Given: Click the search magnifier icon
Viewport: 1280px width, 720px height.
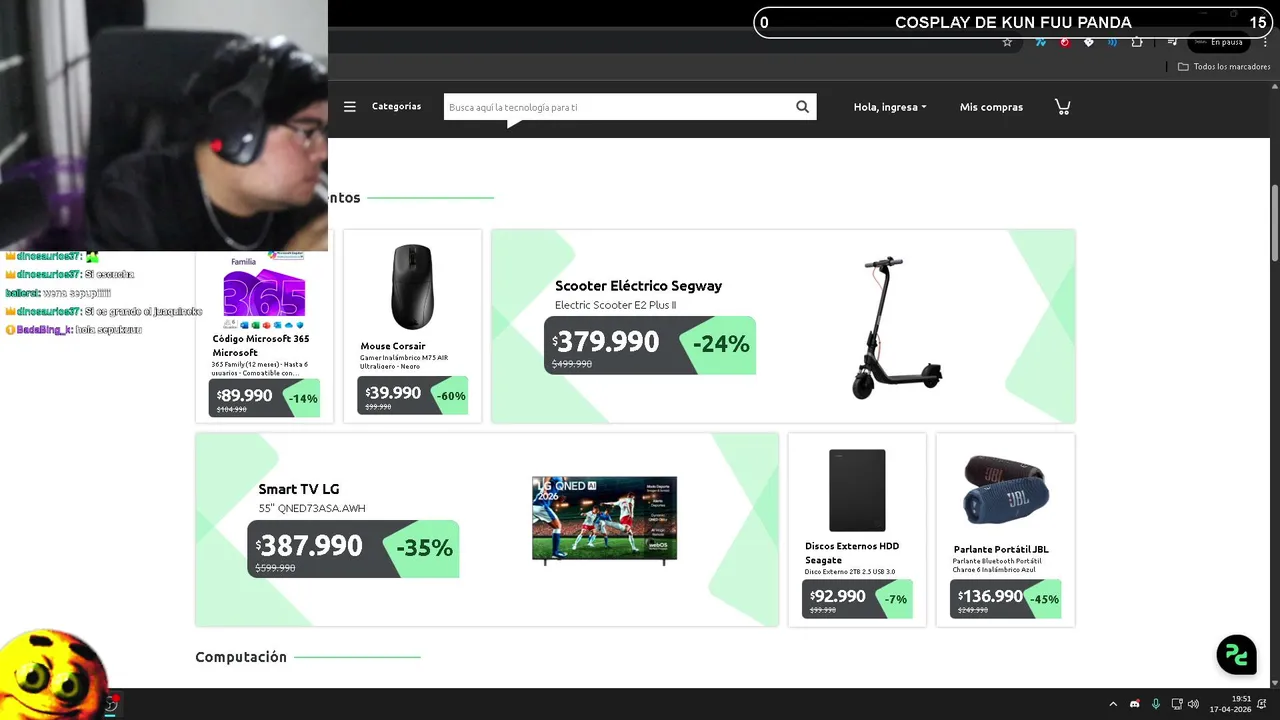Looking at the screenshot, I should (x=802, y=107).
